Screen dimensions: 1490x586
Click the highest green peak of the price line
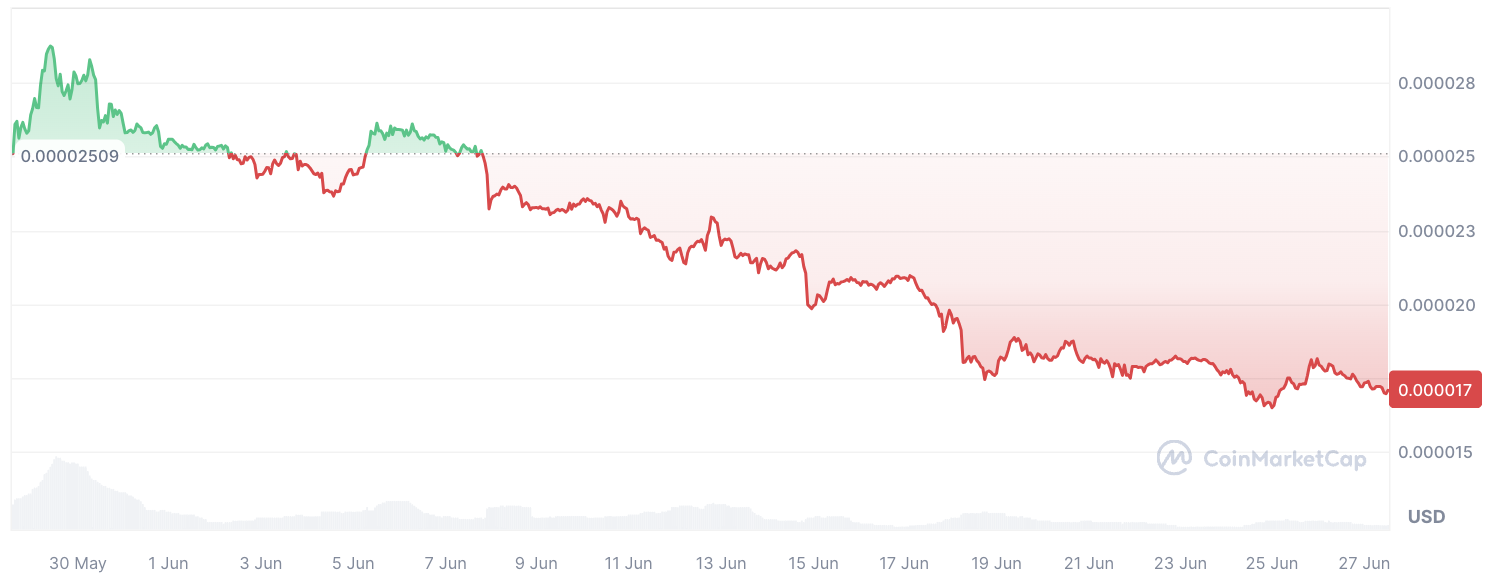click(50, 47)
